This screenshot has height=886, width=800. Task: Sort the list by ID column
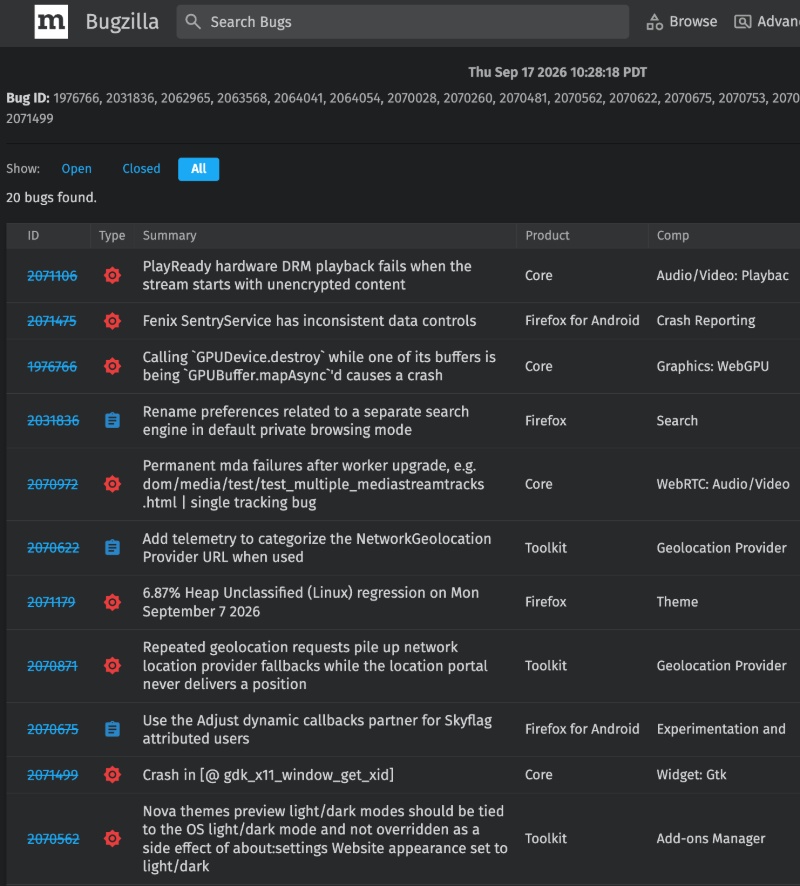(33, 236)
